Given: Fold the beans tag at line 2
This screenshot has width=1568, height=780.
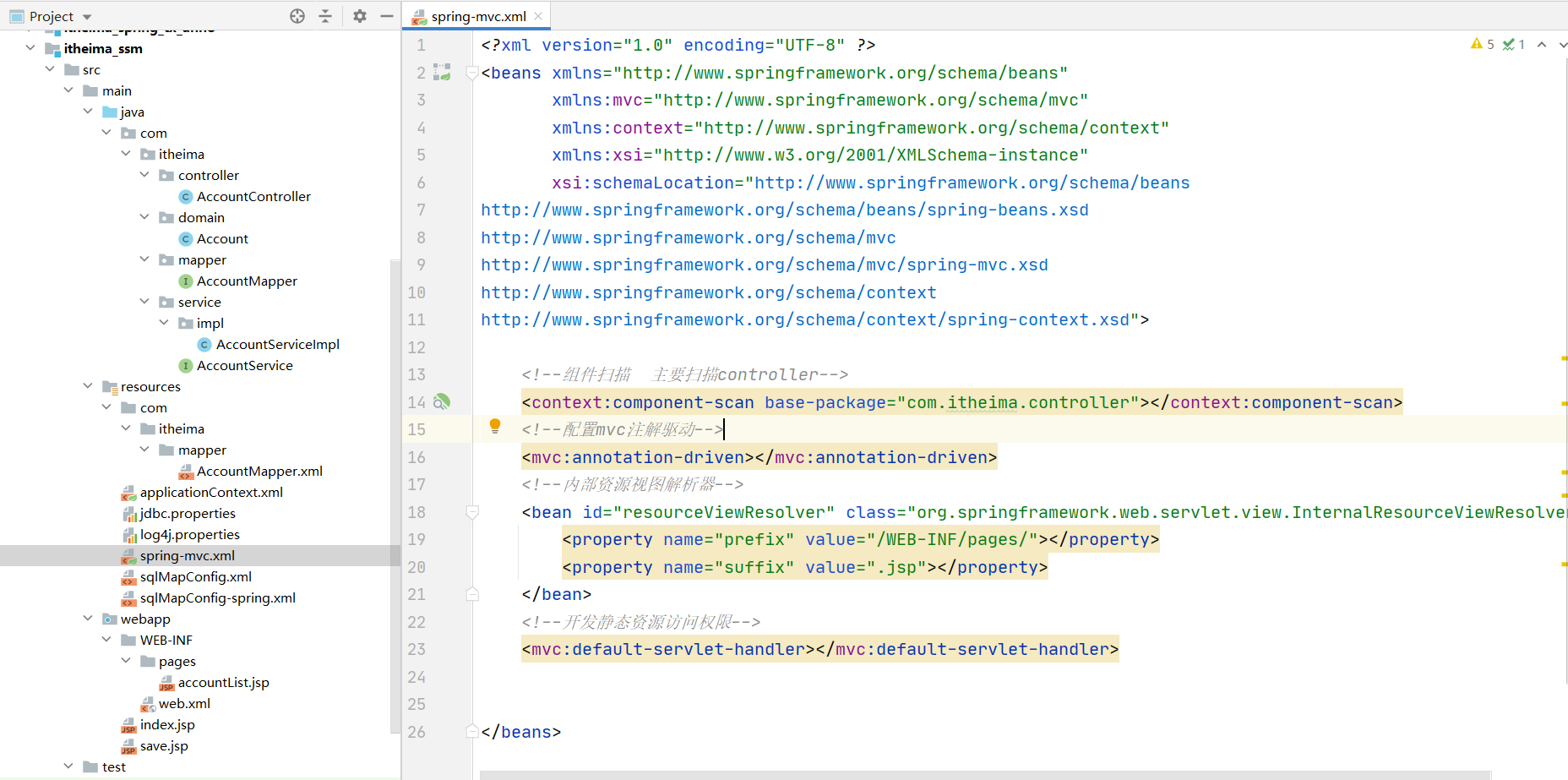Looking at the screenshot, I should 472,74.
